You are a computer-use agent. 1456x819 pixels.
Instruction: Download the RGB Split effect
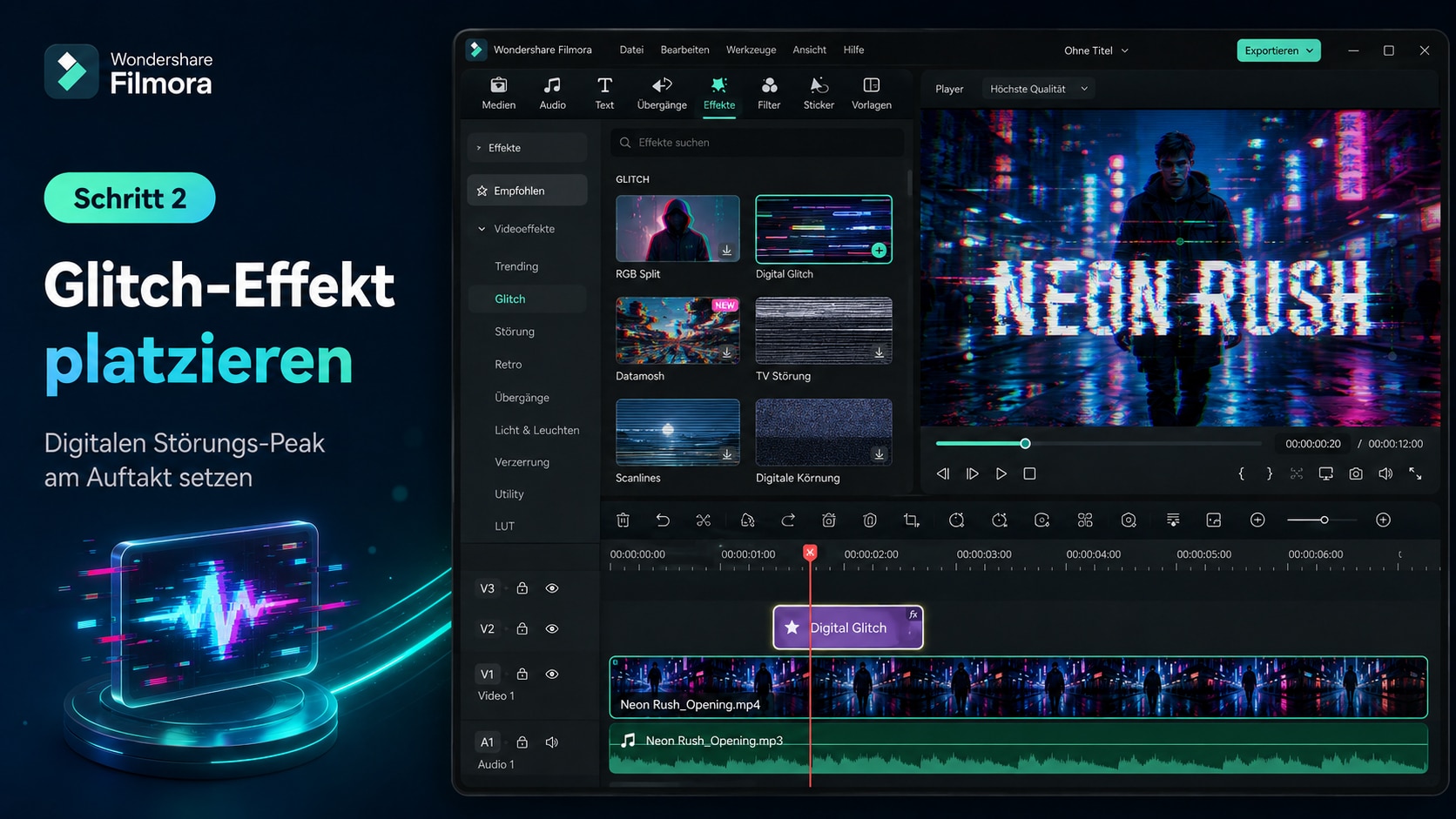click(x=726, y=251)
